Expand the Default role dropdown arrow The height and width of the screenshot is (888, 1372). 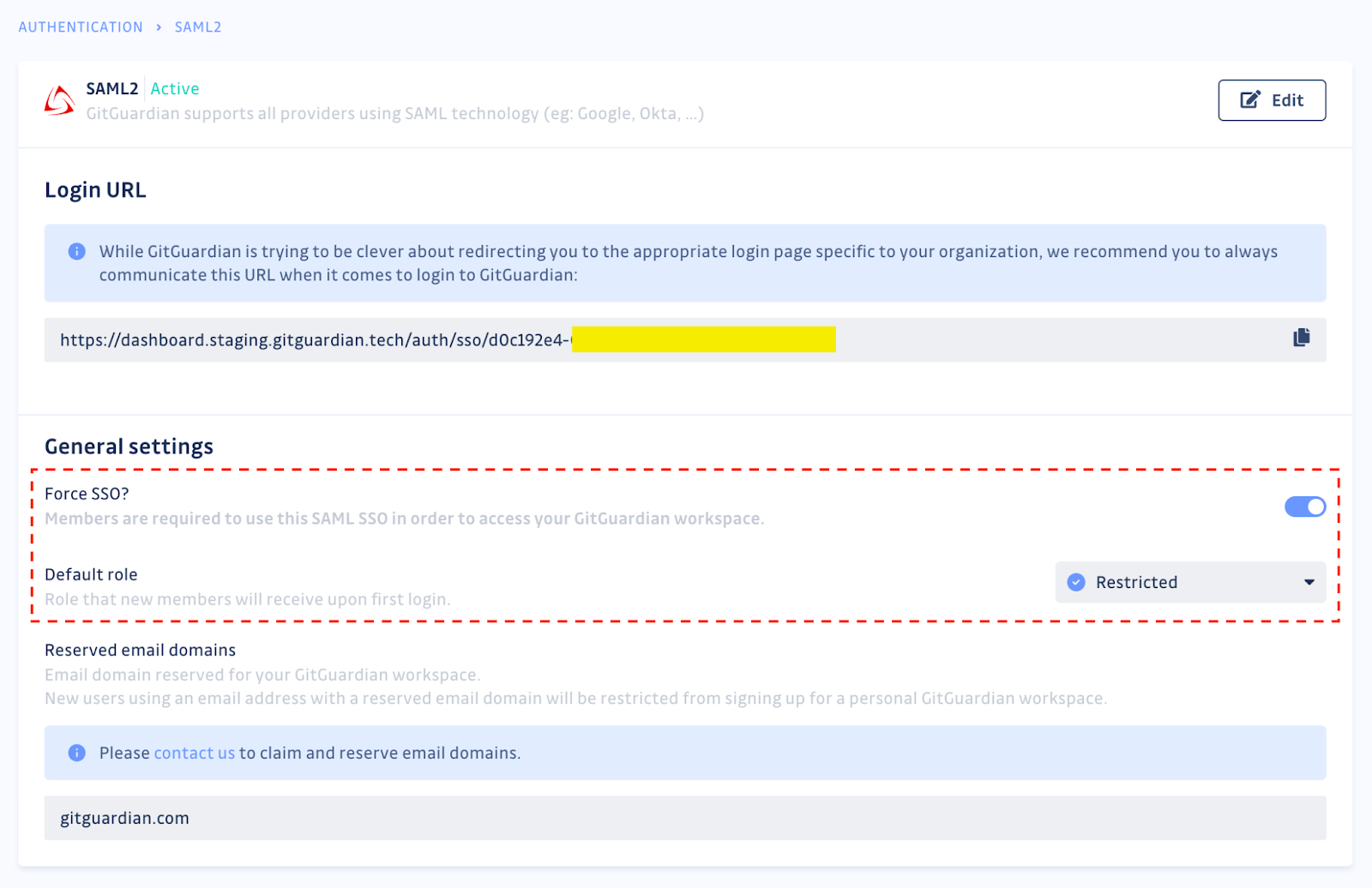click(x=1307, y=582)
